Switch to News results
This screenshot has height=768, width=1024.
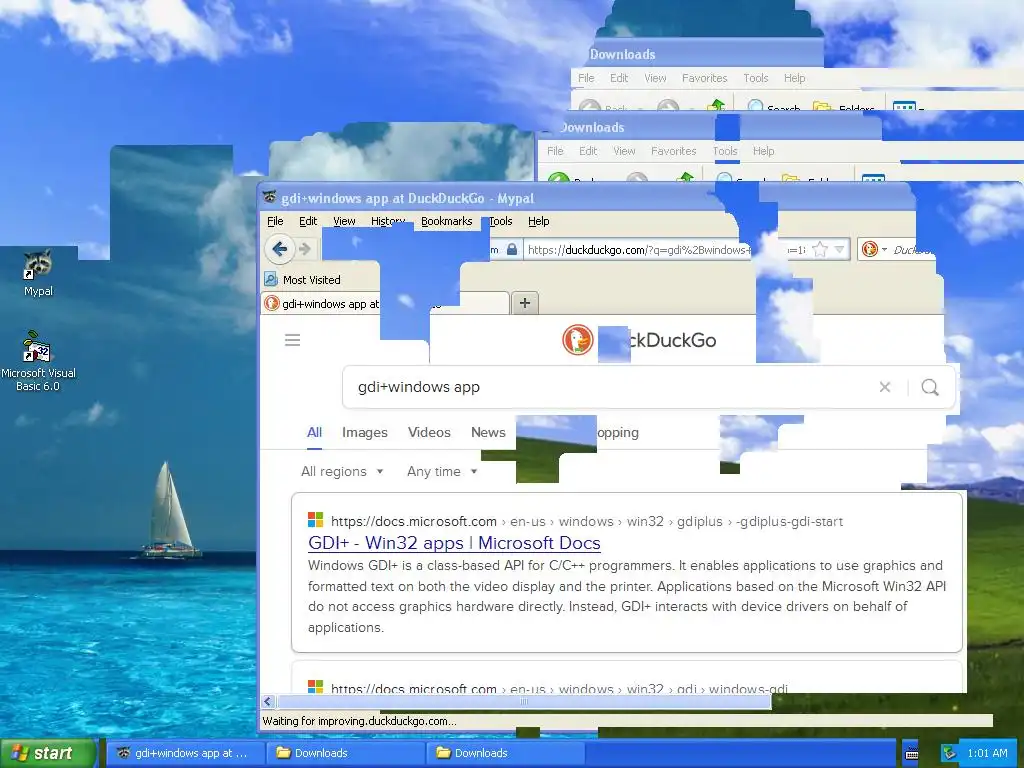(488, 432)
